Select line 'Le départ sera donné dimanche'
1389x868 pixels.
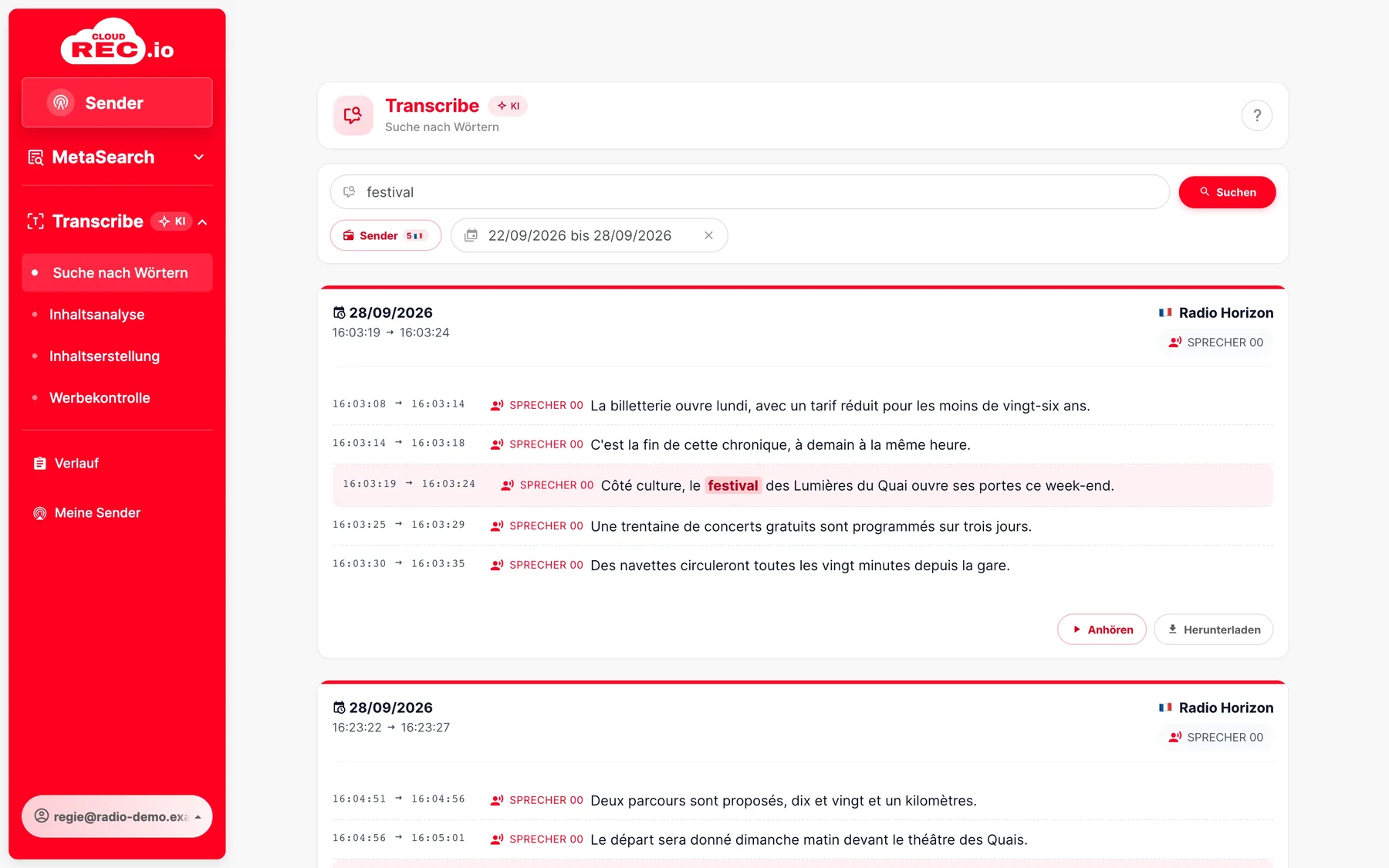pyautogui.click(x=803, y=839)
